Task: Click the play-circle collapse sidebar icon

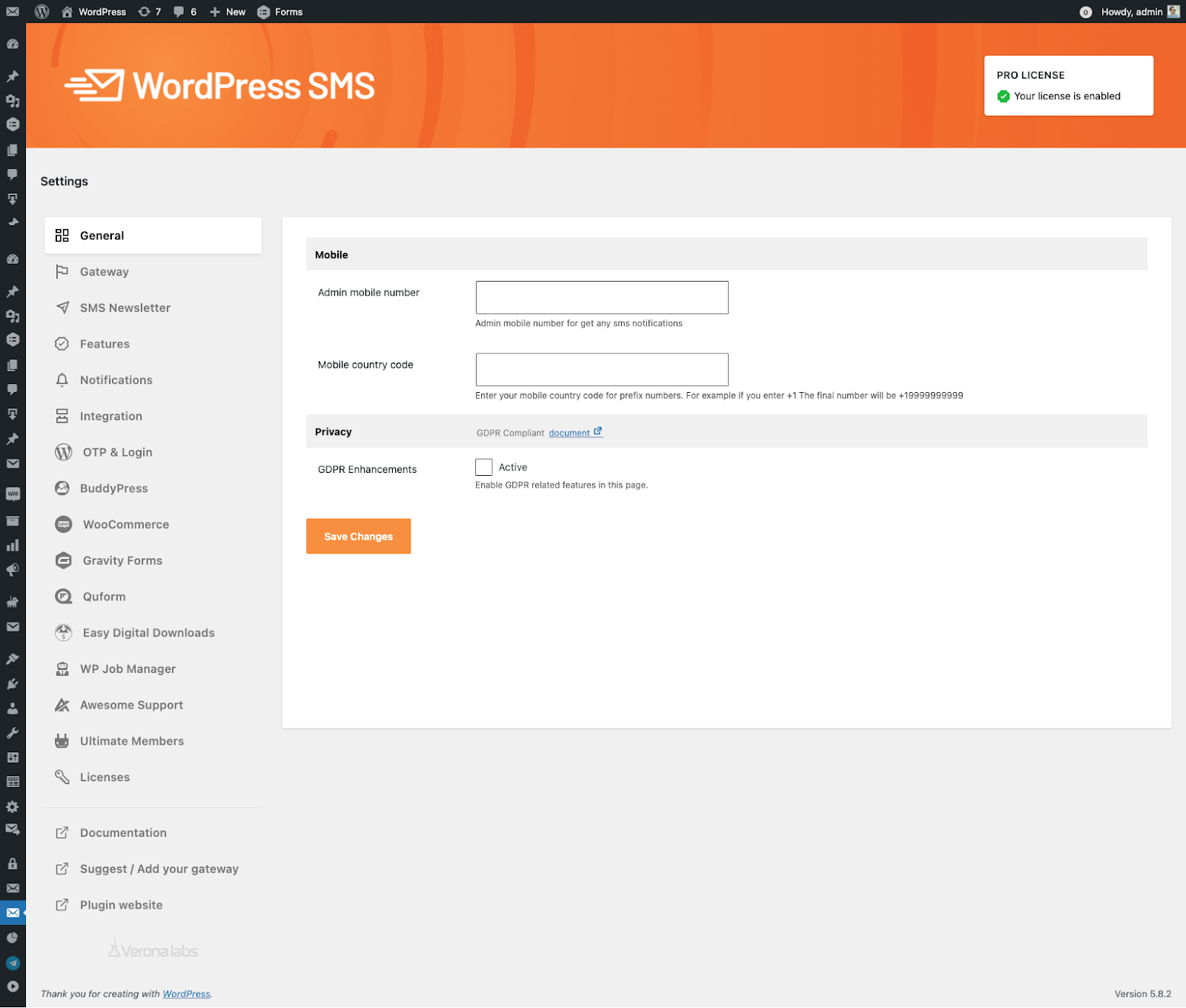Action: click(x=13, y=987)
